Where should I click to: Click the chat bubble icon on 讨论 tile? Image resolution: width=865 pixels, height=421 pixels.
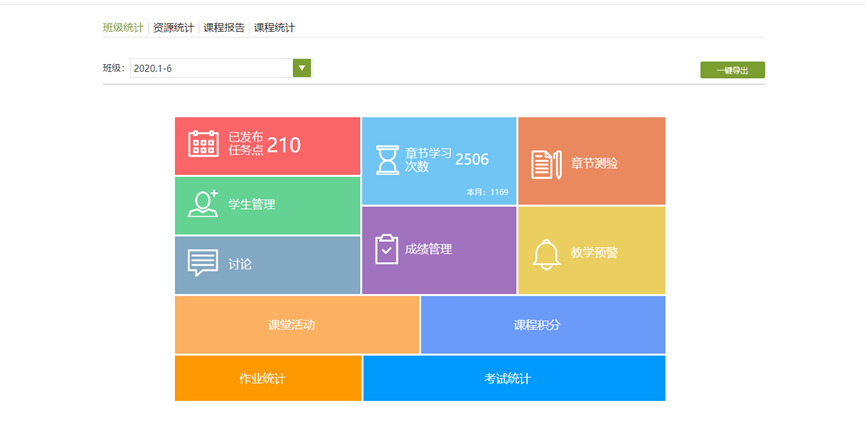click(x=203, y=263)
